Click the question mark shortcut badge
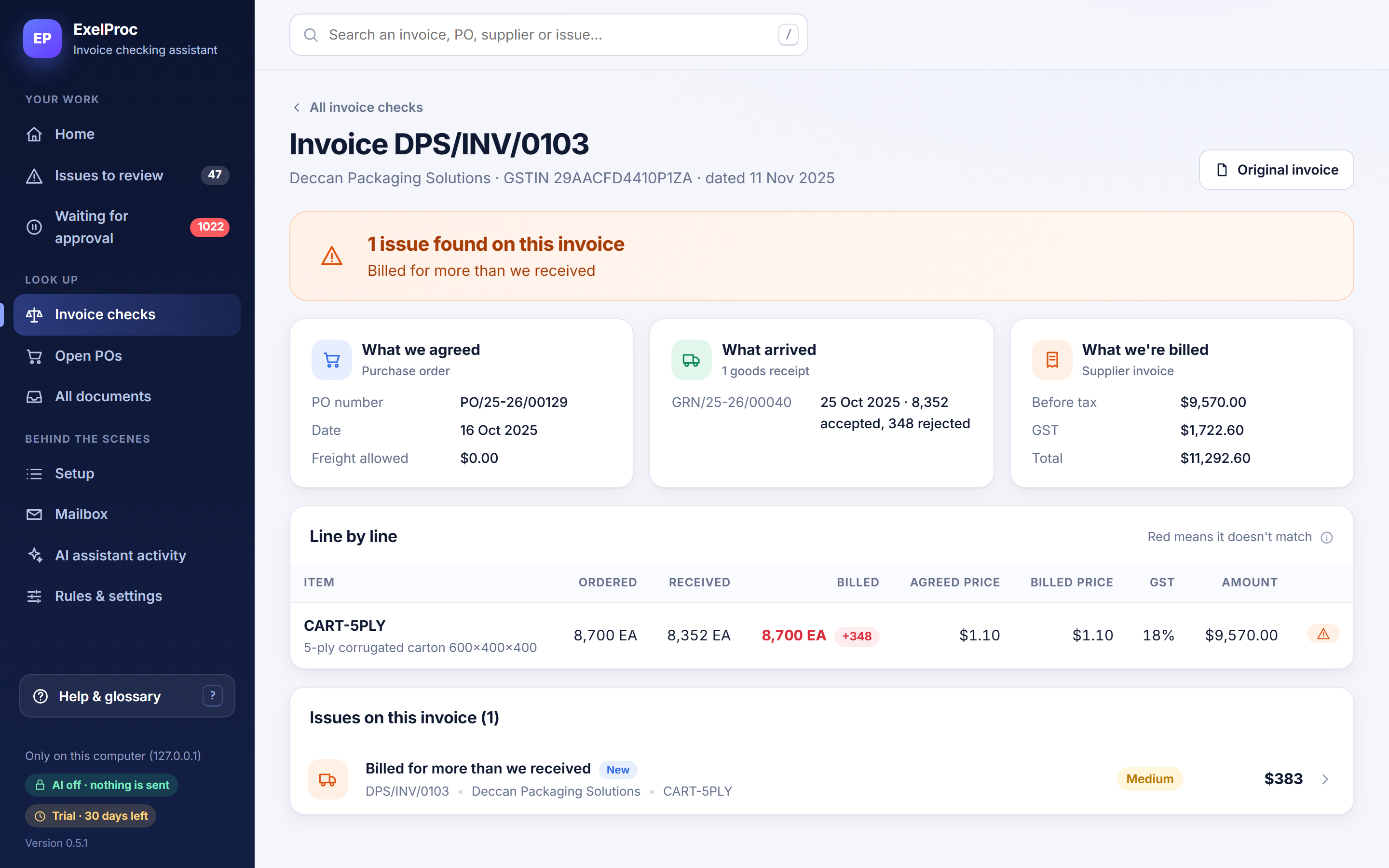Screen dimensions: 1389x868 point(212,696)
